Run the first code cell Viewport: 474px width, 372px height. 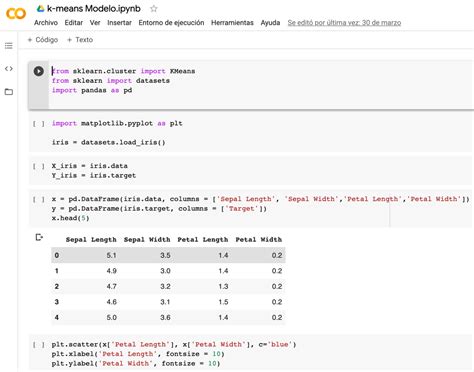coord(39,71)
